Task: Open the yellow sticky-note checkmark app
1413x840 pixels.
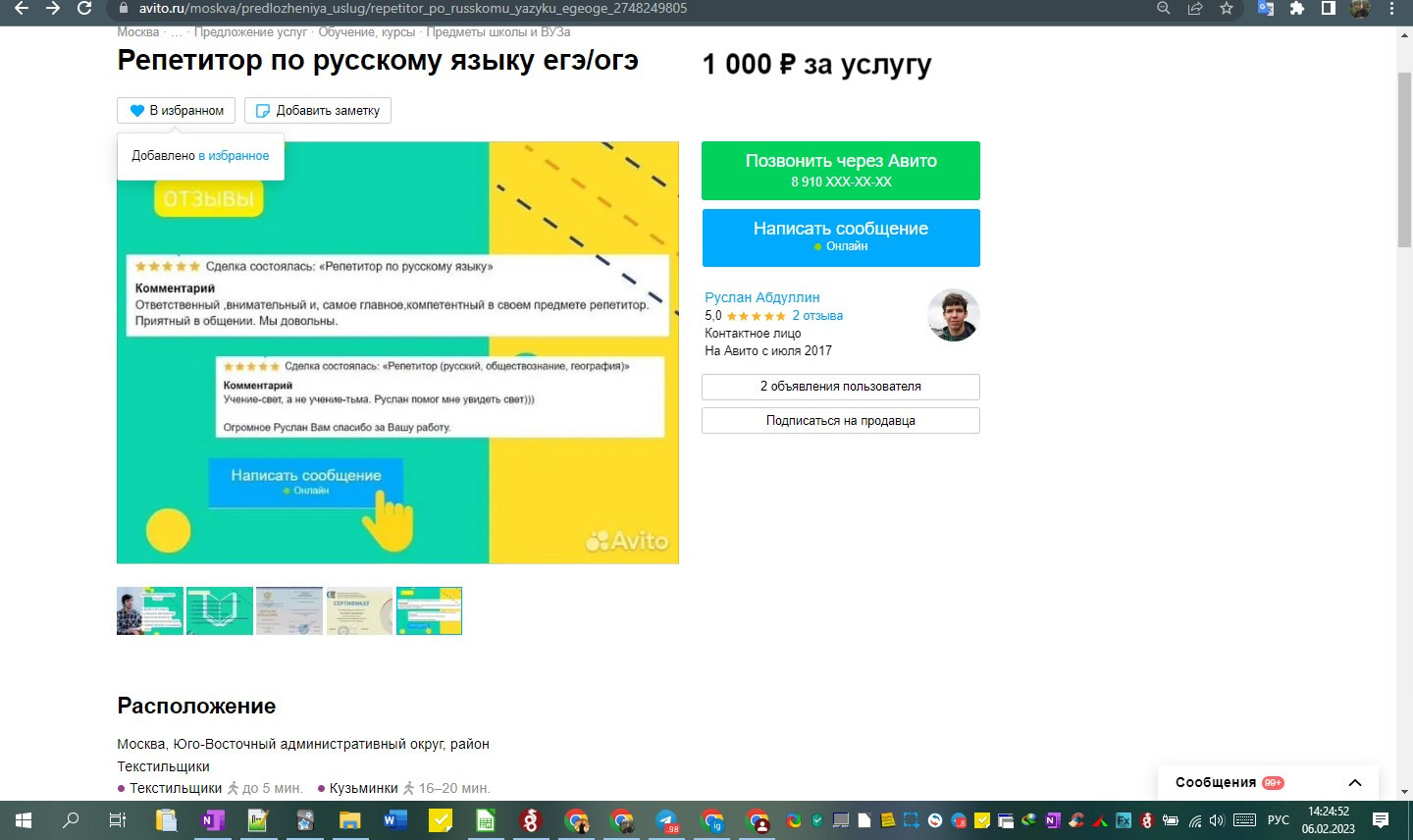Action: (x=441, y=820)
